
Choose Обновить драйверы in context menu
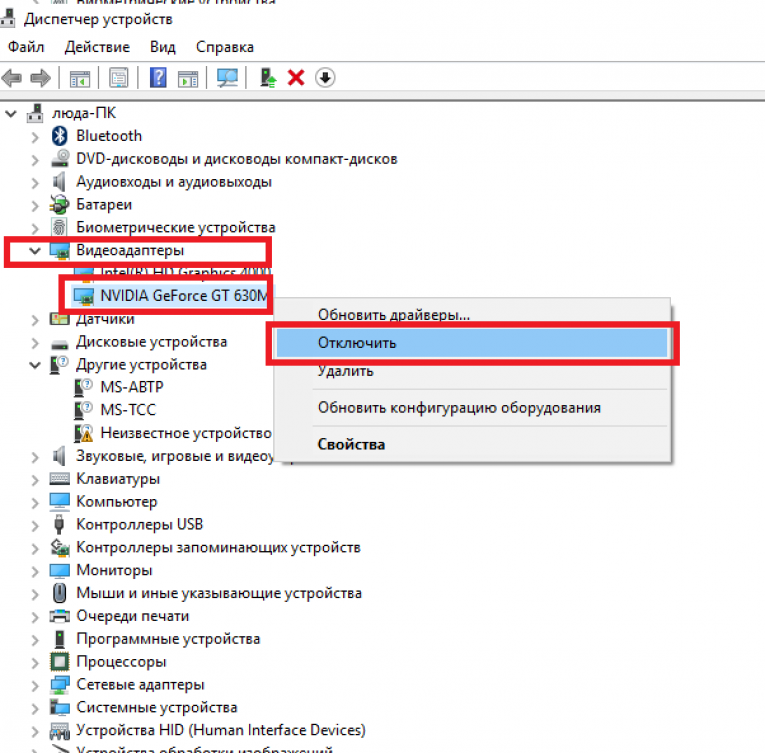[x=394, y=314]
